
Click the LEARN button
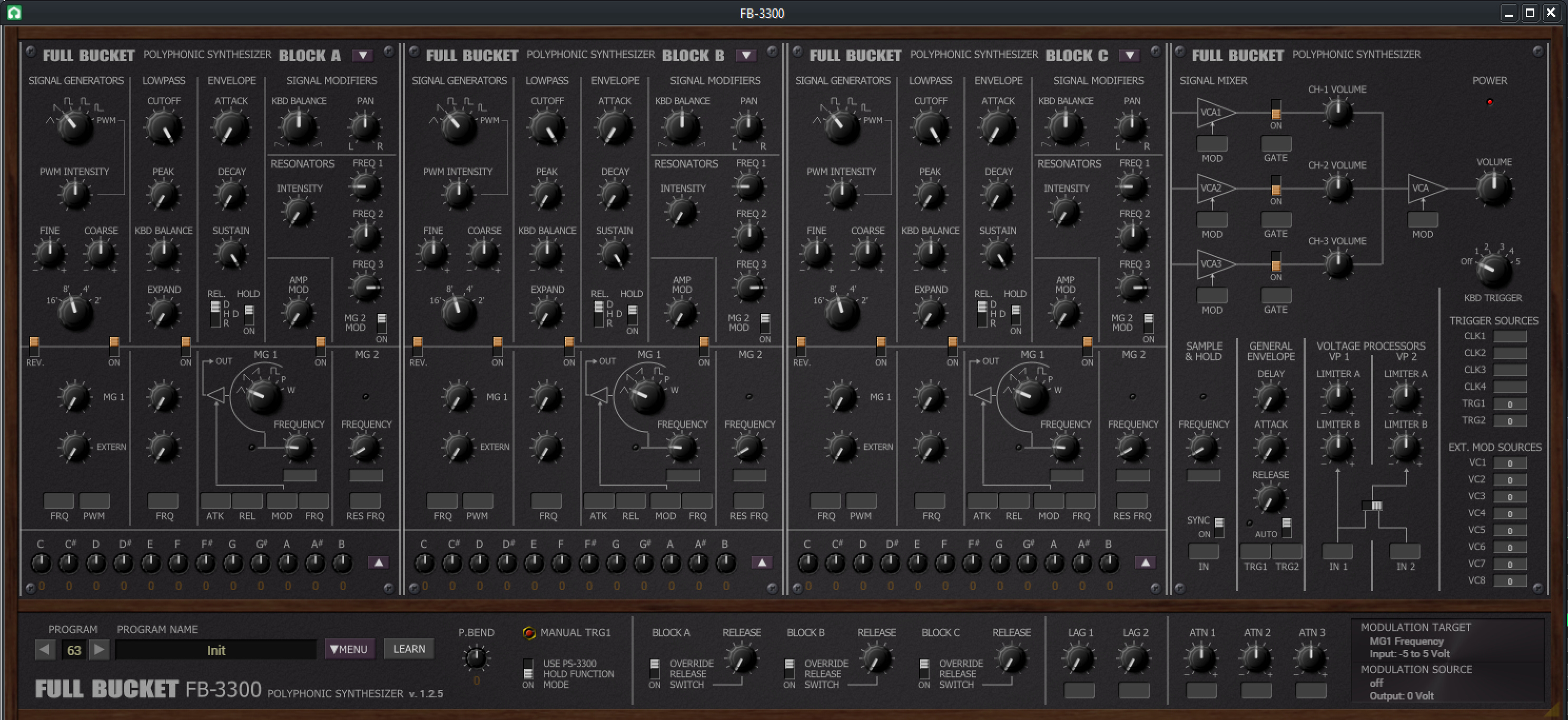pyautogui.click(x=409, y=649)
